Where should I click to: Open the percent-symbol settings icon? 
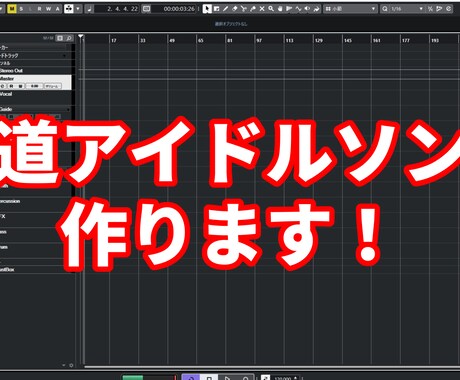click(430, 9)
